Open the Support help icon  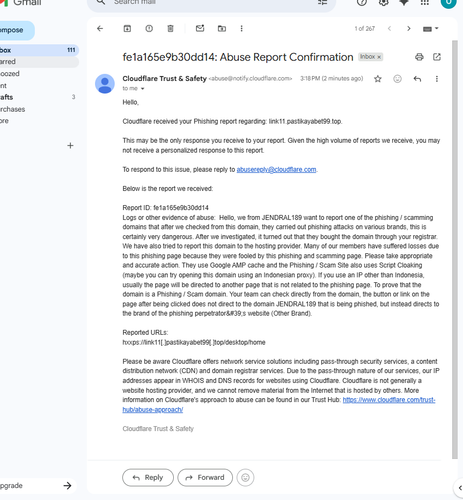(x=362, y=2)
